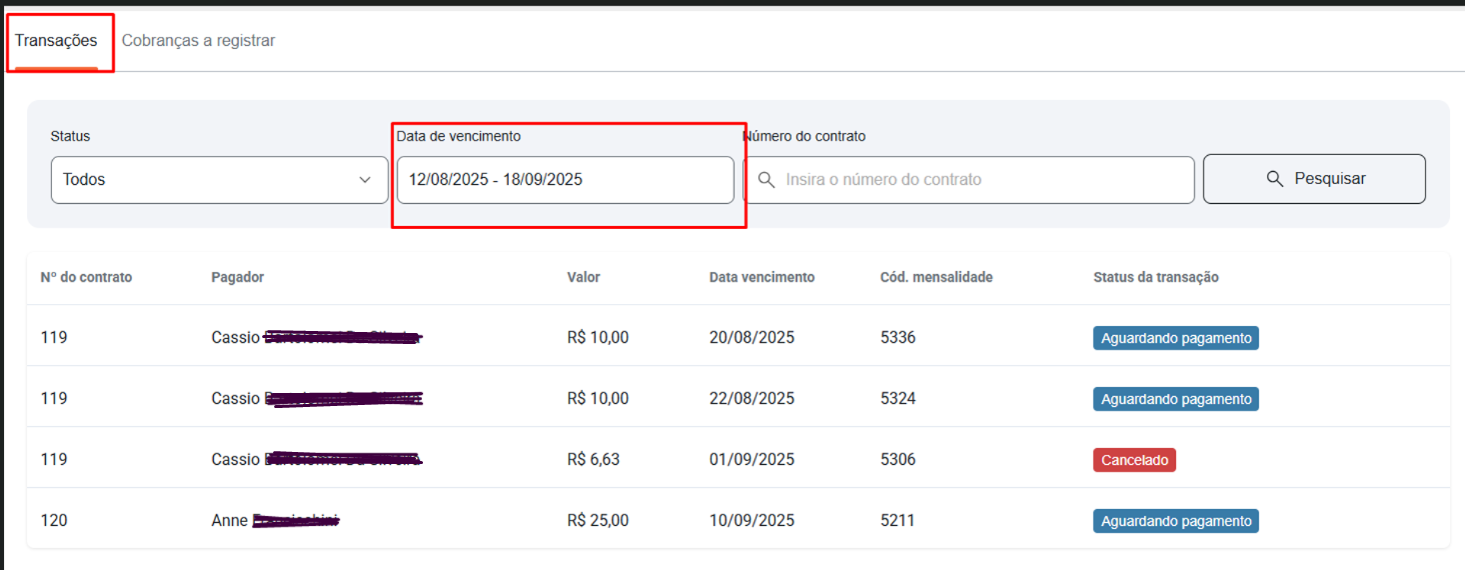
Task: Click Aguardando pagamento badge for code 5336
Action: pos(1175,338)
